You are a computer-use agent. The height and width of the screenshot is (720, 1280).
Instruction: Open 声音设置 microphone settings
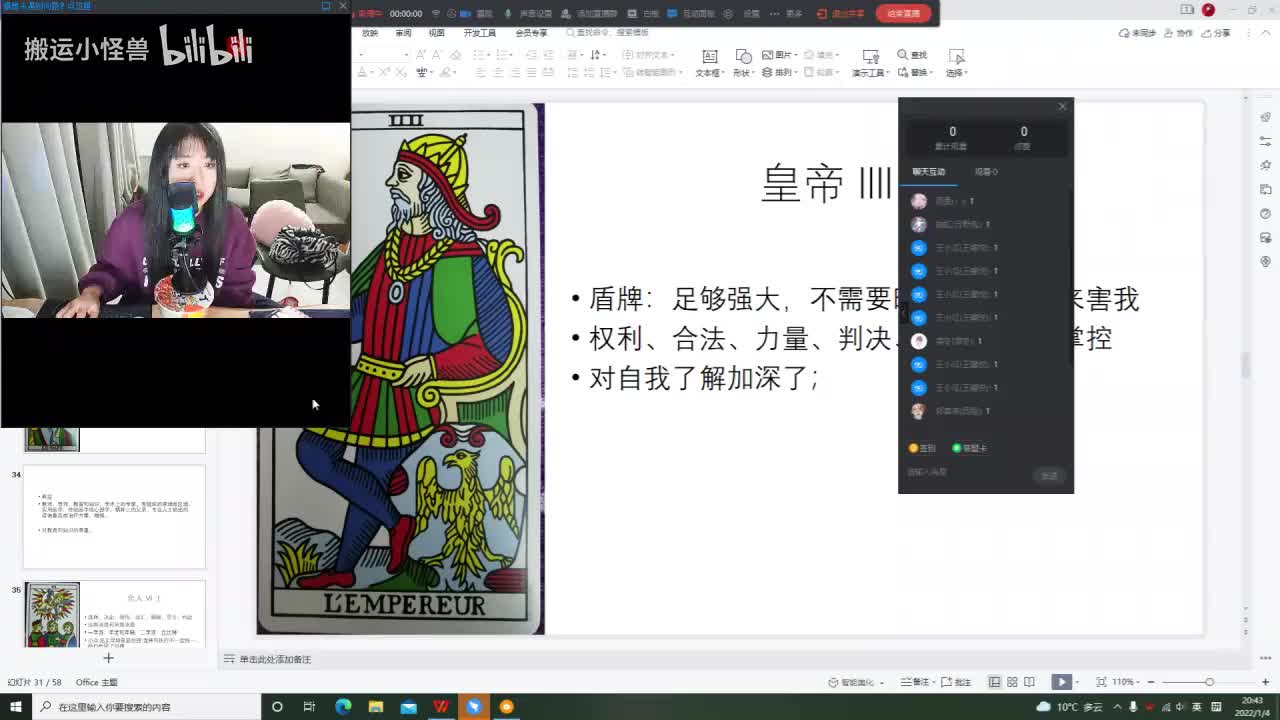pyautogui.click(x=529, y=14)
